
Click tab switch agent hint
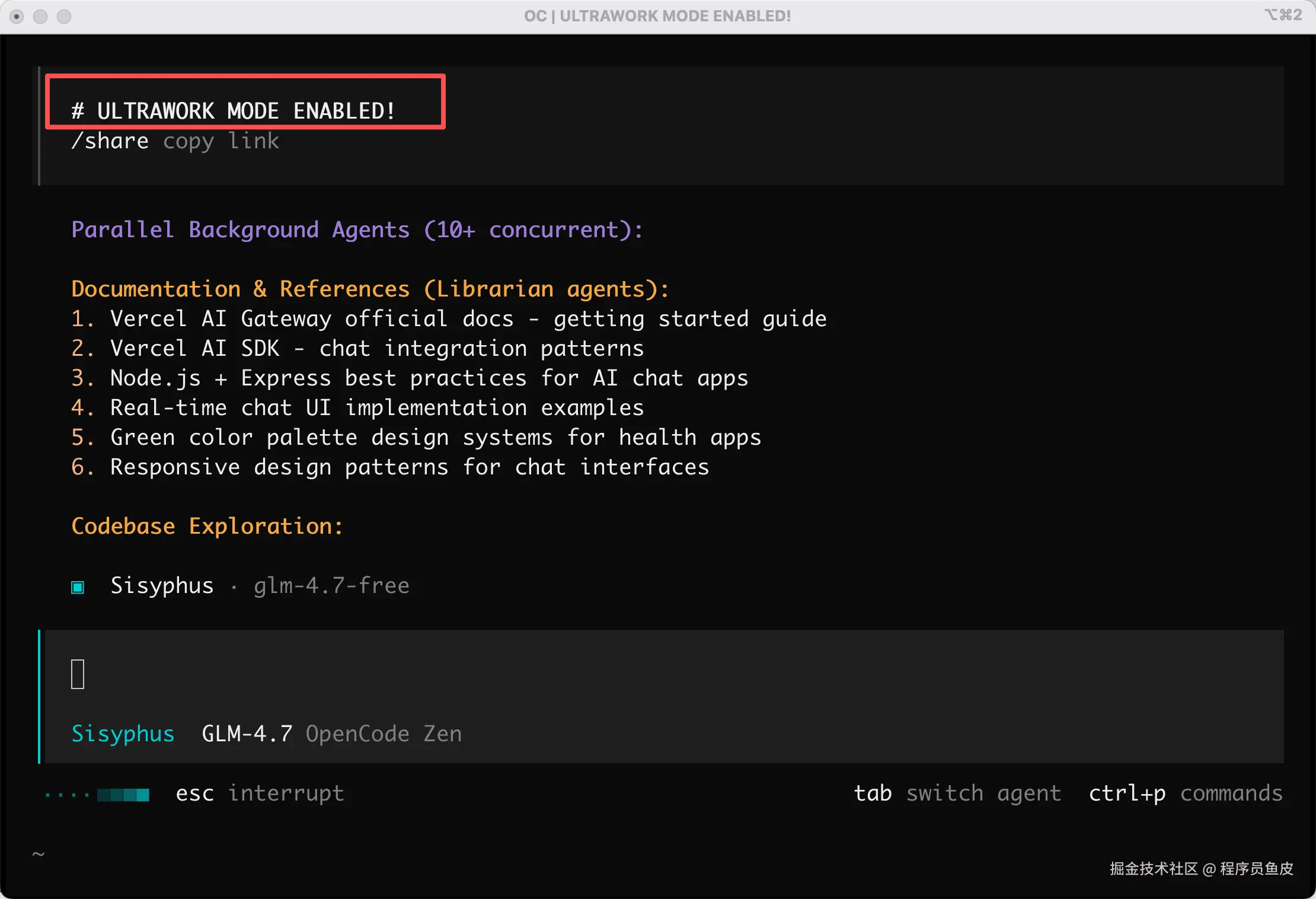957,793
